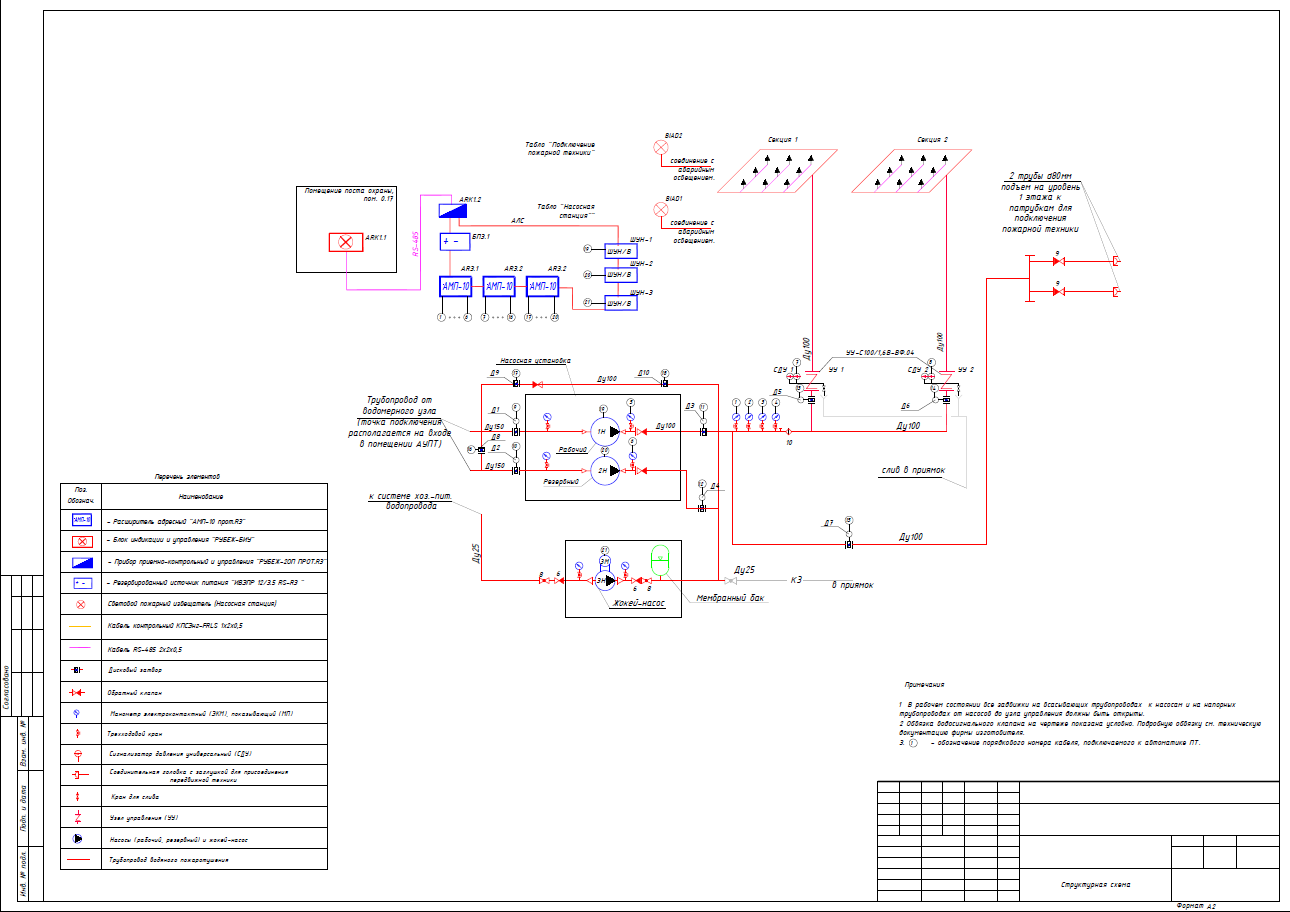The image size is (1290, 912).
Task: Click the 'Табло Насосная станция' text
Action: (567, 210)
